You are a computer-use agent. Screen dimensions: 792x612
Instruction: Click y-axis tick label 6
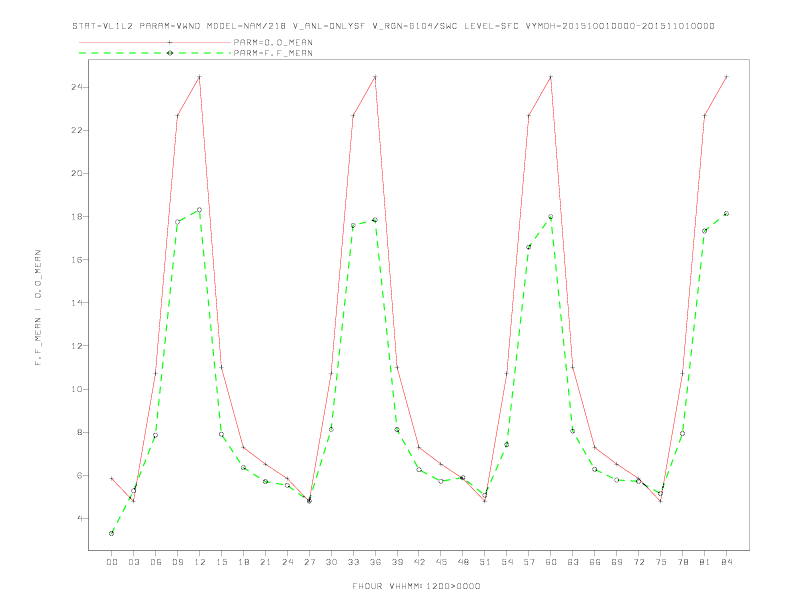coord(80,476)
